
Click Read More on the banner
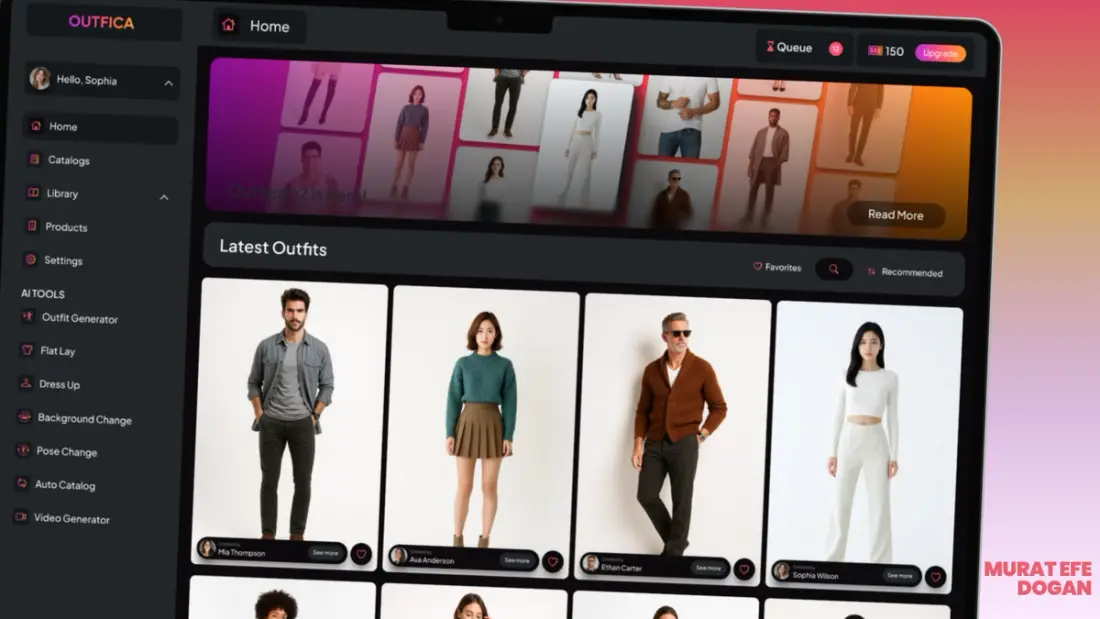click(x=896, y=215)
